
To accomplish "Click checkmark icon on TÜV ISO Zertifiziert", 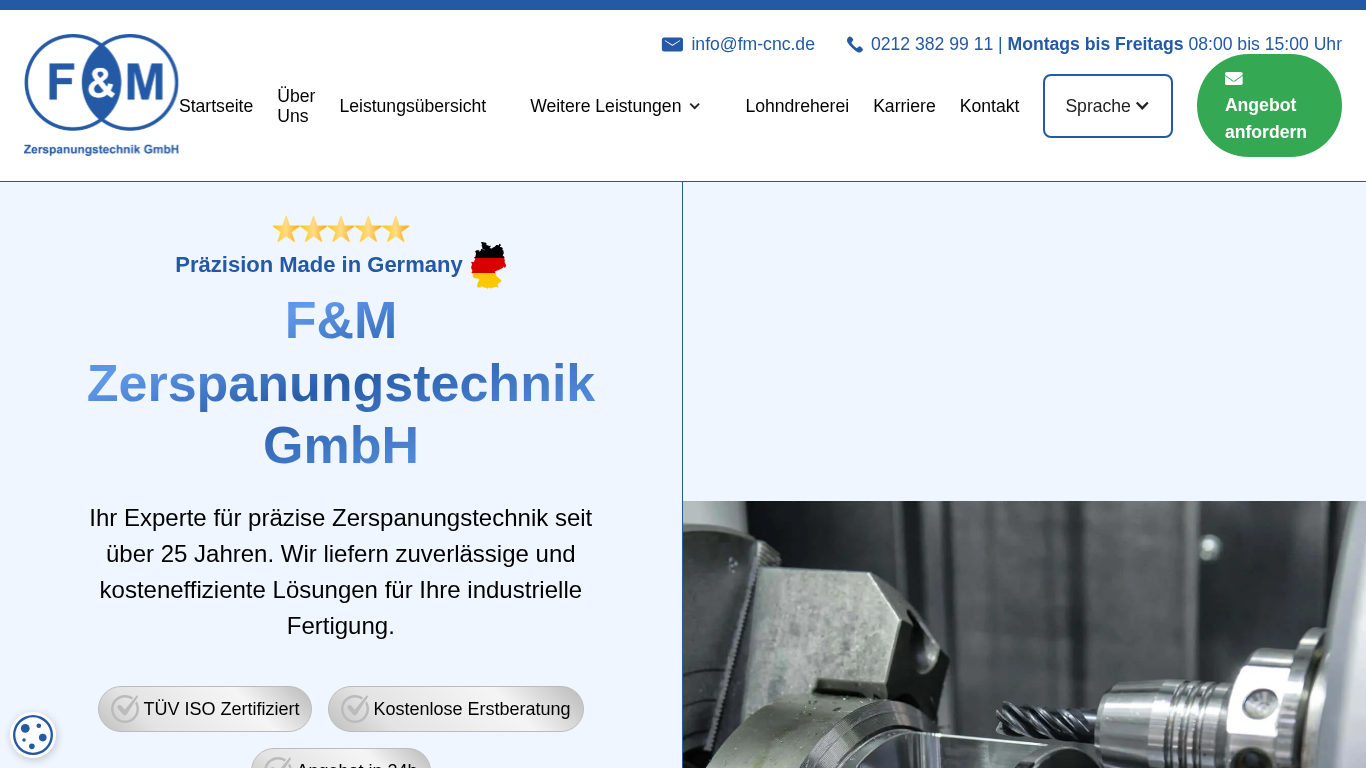I will click(125, 709).
